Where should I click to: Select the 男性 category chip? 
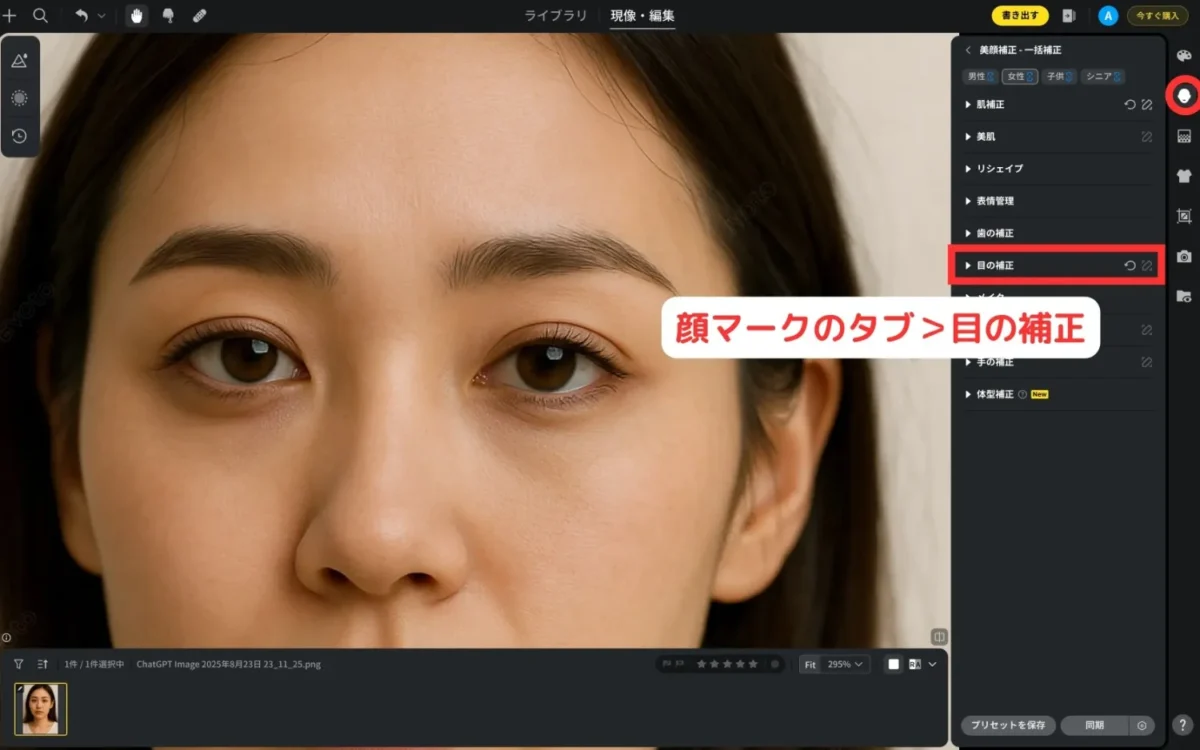tap(980, 76)
